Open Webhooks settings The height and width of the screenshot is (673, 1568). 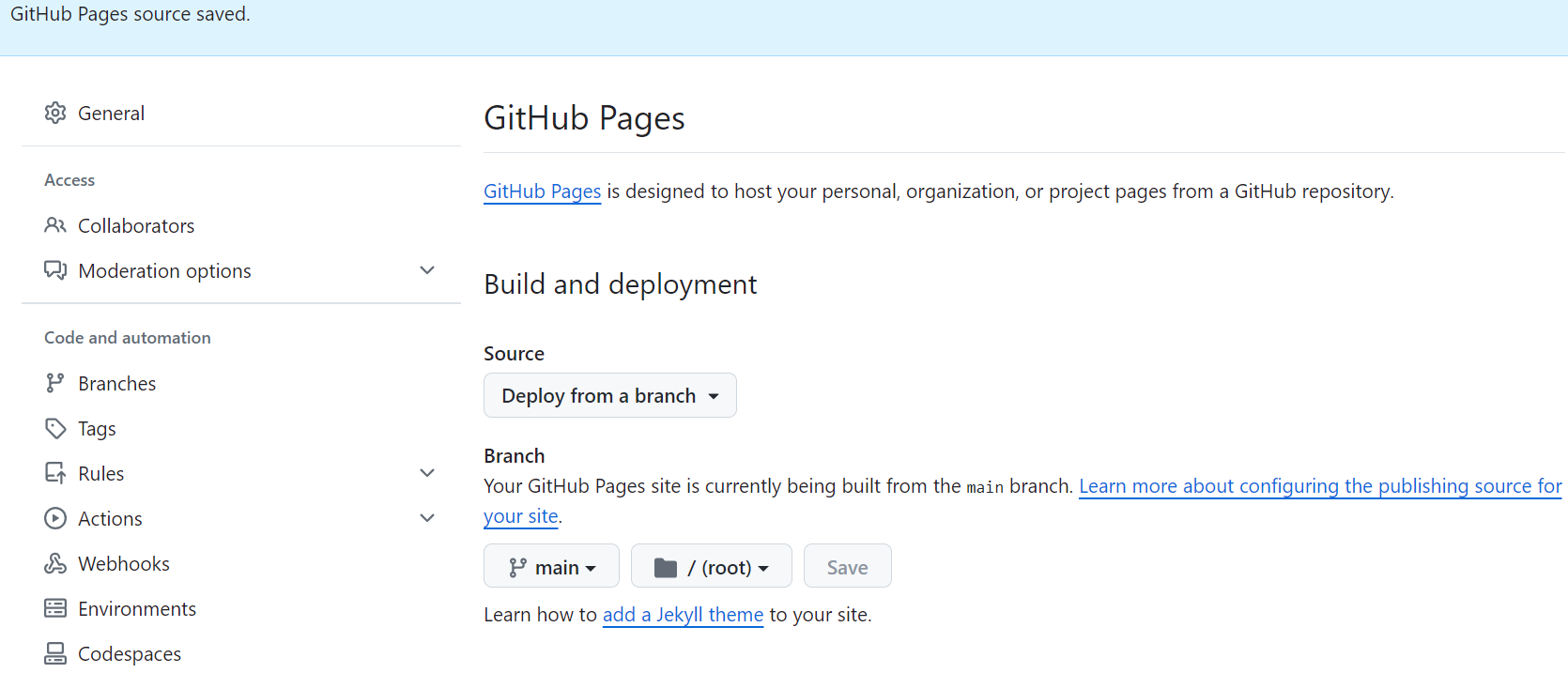124,563
